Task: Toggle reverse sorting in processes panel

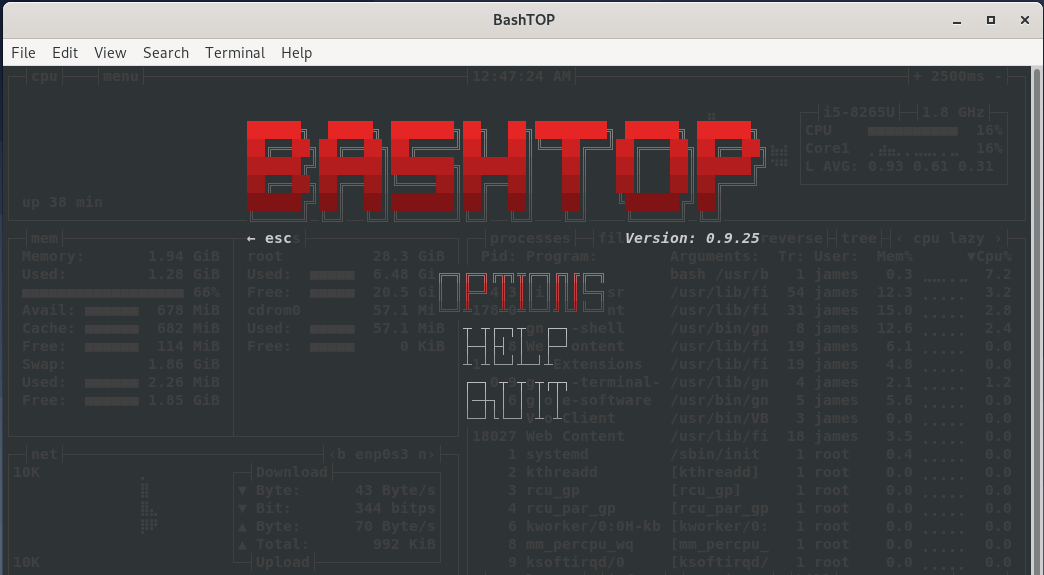Action: (x=792, y=238)
